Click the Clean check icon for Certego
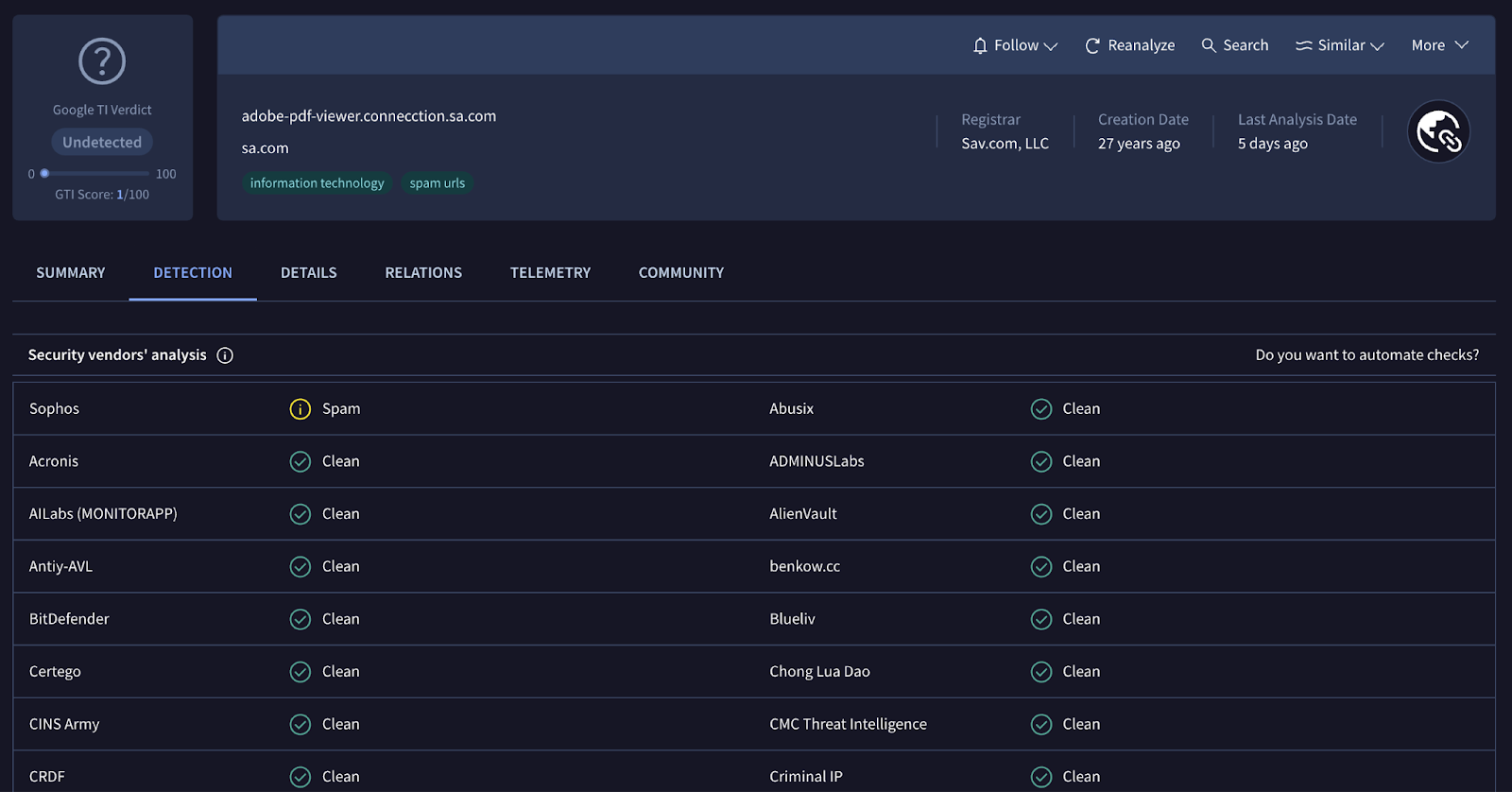 300,672
